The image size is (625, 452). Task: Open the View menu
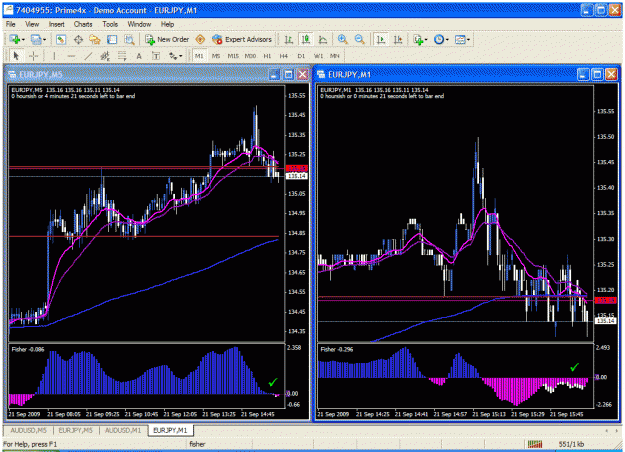tap(32, 24)
